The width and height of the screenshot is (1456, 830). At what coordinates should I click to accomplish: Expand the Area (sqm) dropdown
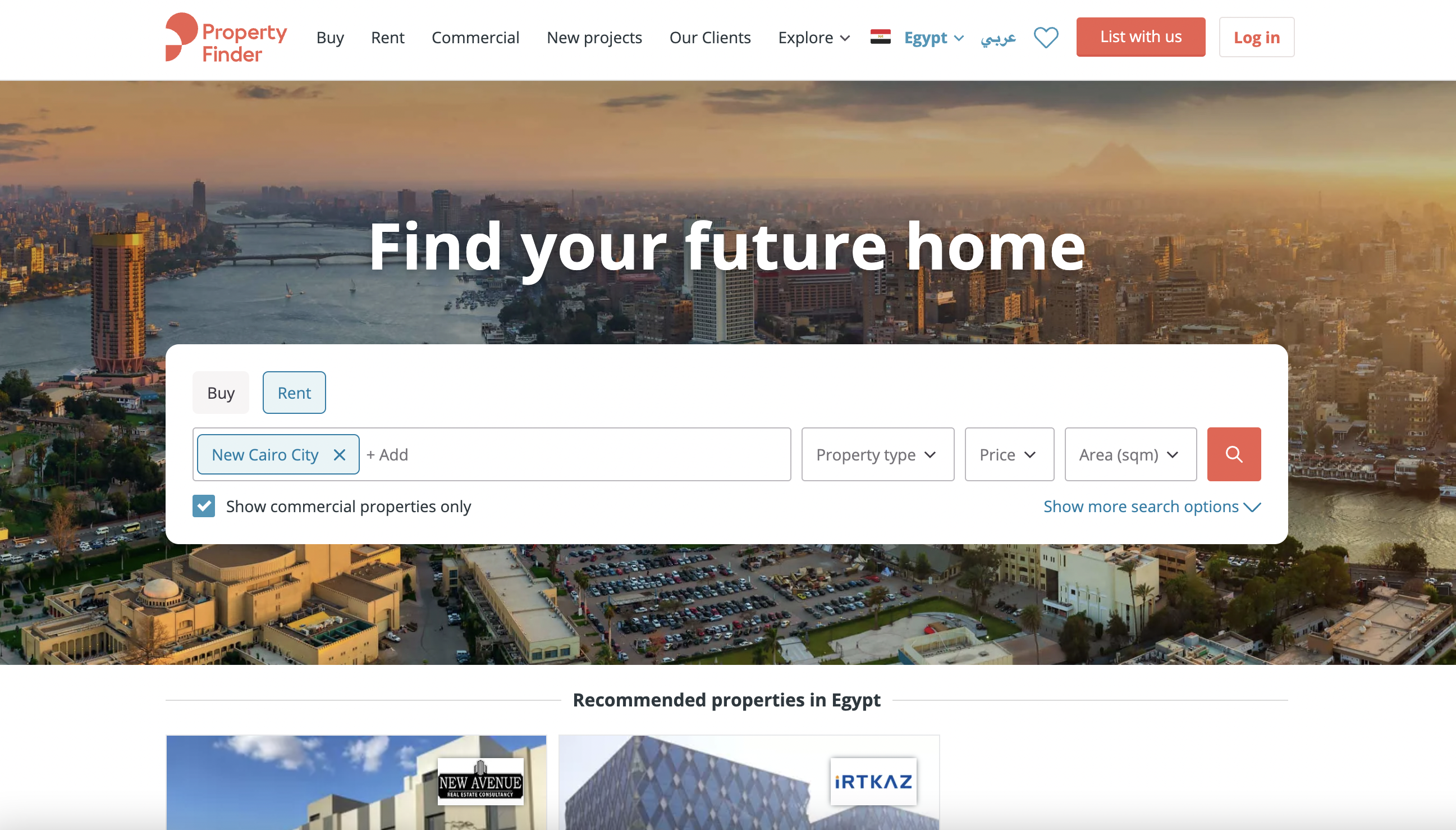pos(1131,454)
